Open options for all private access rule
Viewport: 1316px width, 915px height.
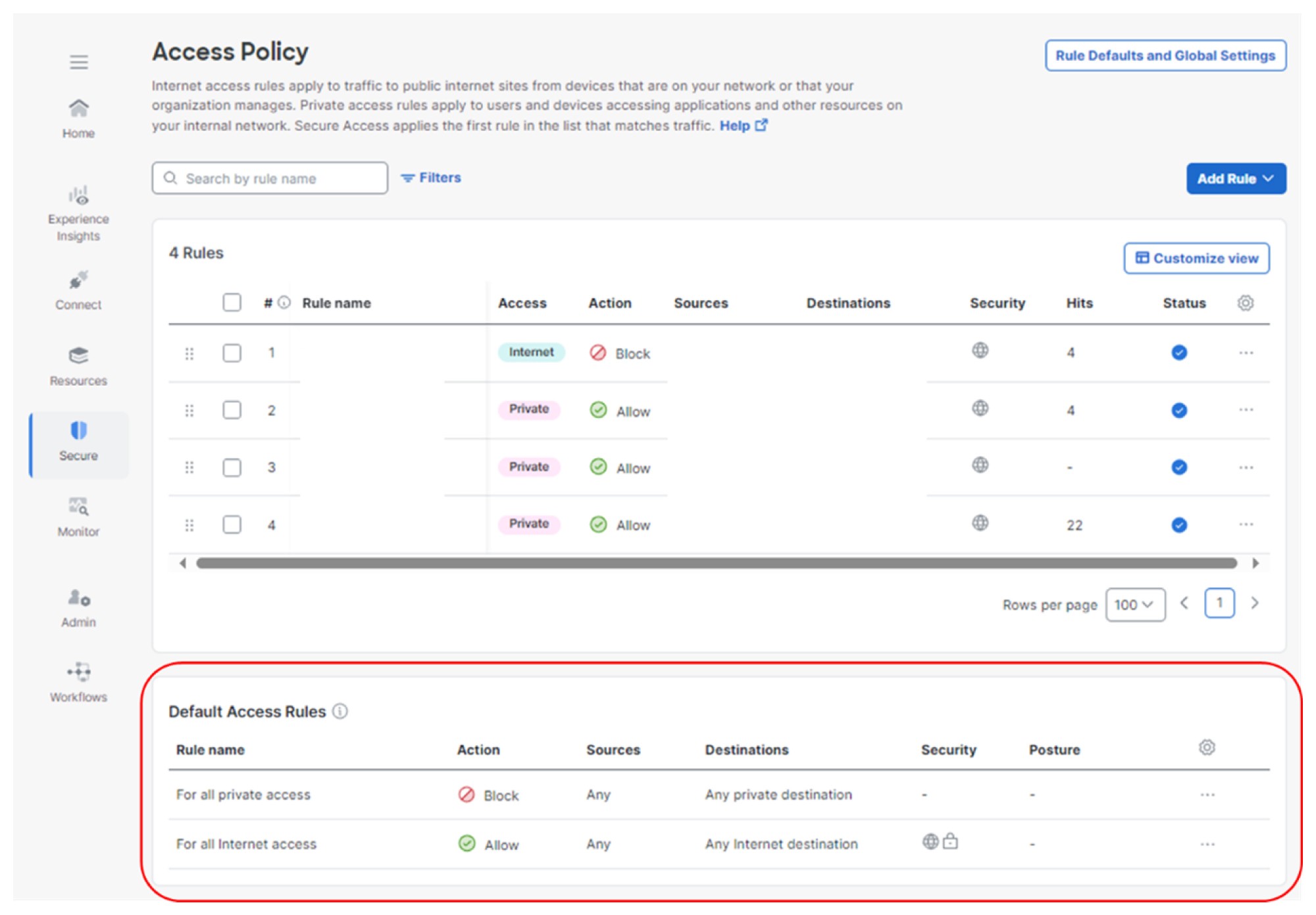coord(1207,795)
